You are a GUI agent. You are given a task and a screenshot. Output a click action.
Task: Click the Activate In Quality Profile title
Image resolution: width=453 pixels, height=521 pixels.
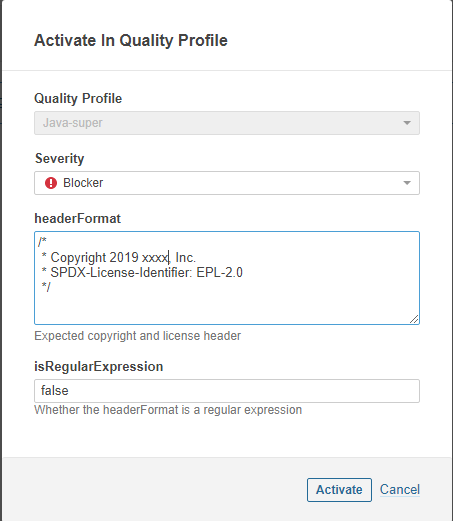[x=131, y=40]
